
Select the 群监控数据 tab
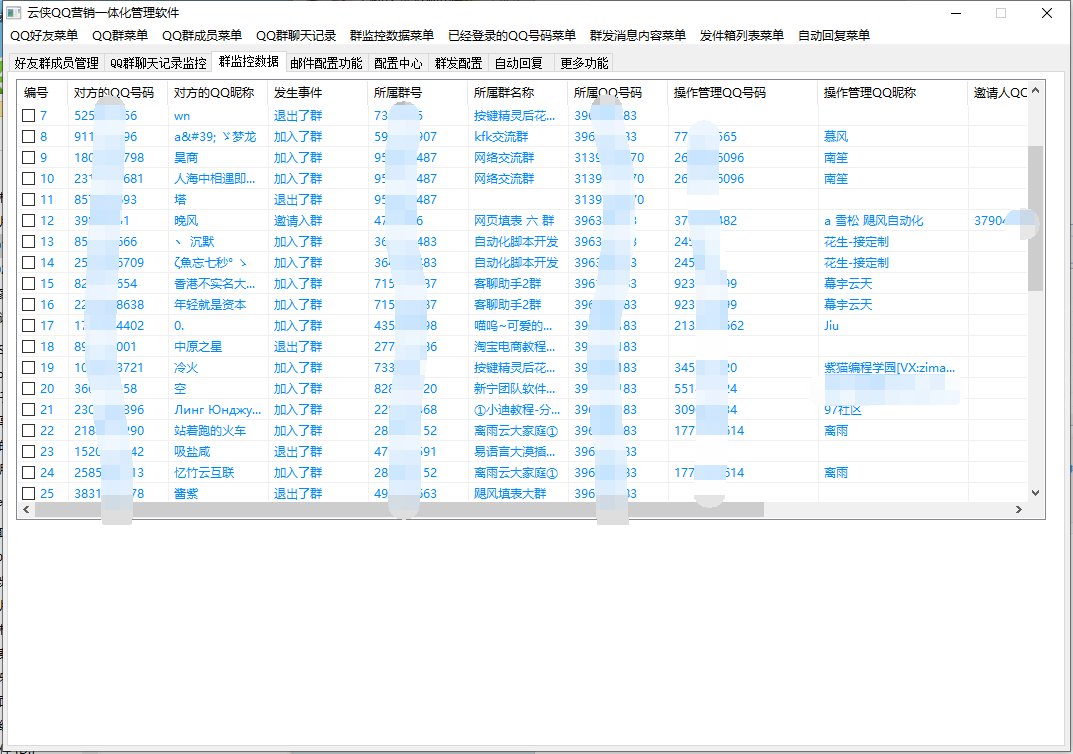[248, 62]
